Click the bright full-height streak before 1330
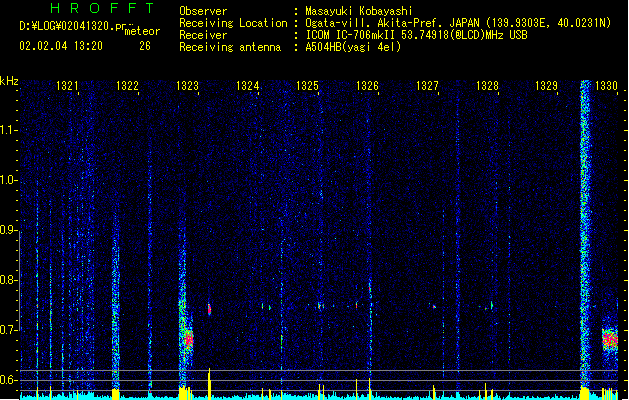629x400 pixels. coord(585,233)
